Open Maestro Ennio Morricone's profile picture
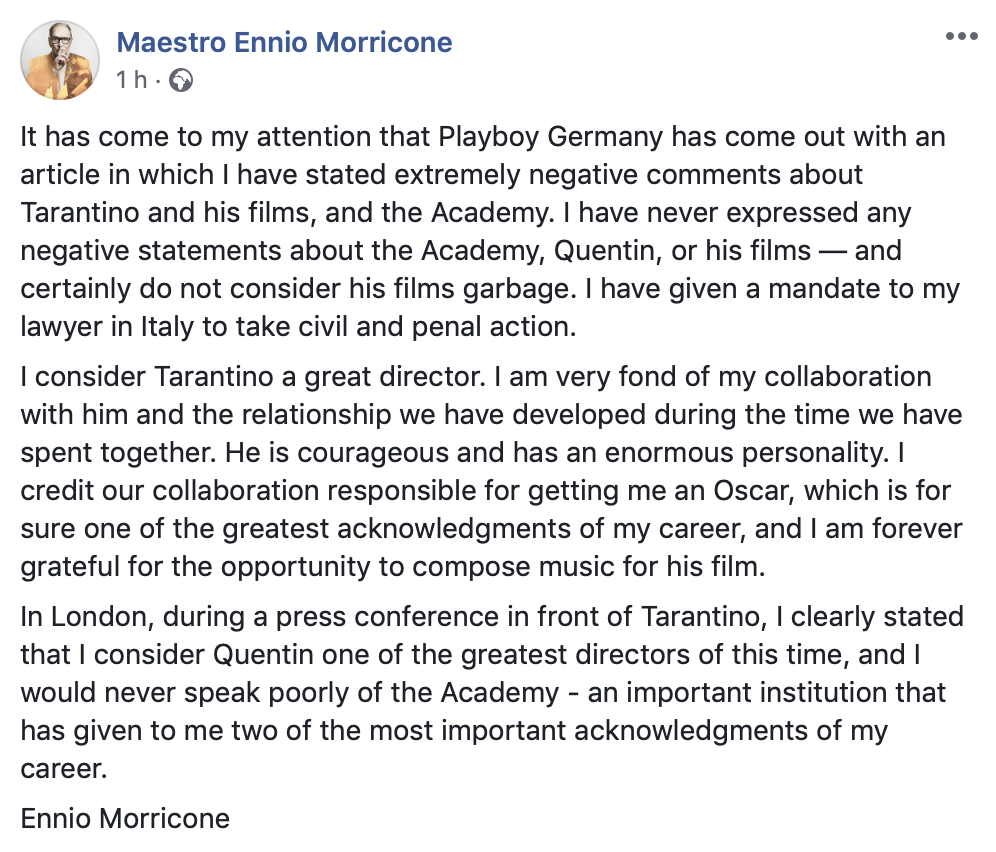Viewport: 996px width, 852px height. click(x=60, y=60)
